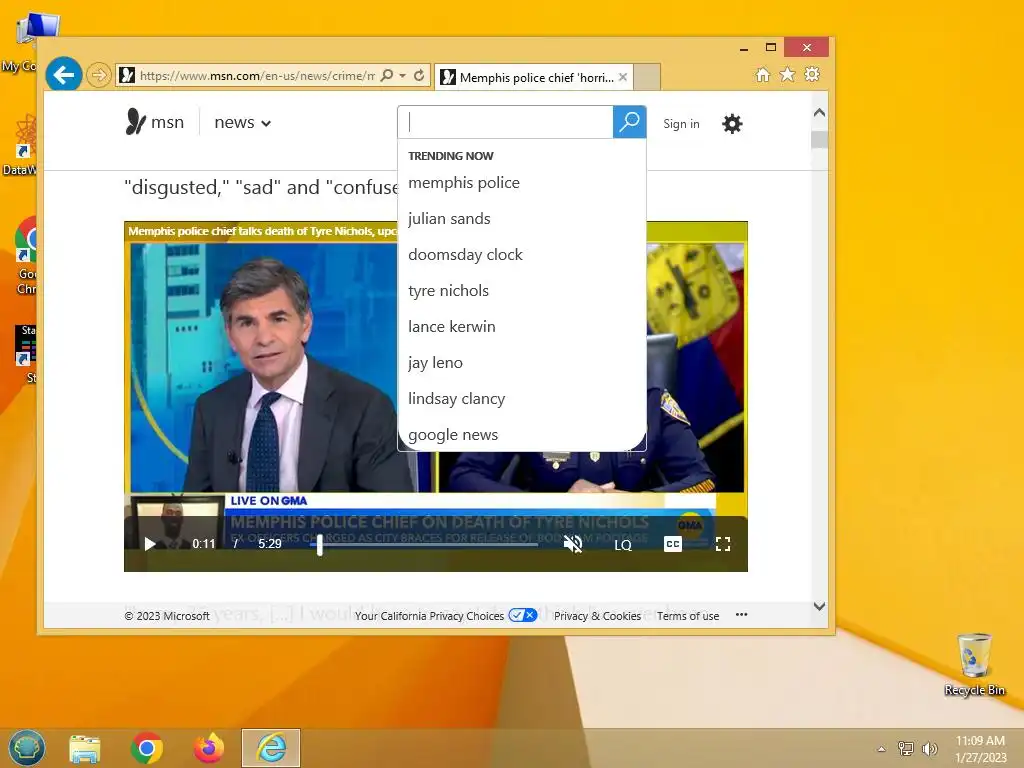
Task: Open network status tray icon
Action: pyautogui.click(x=906, y=748)
